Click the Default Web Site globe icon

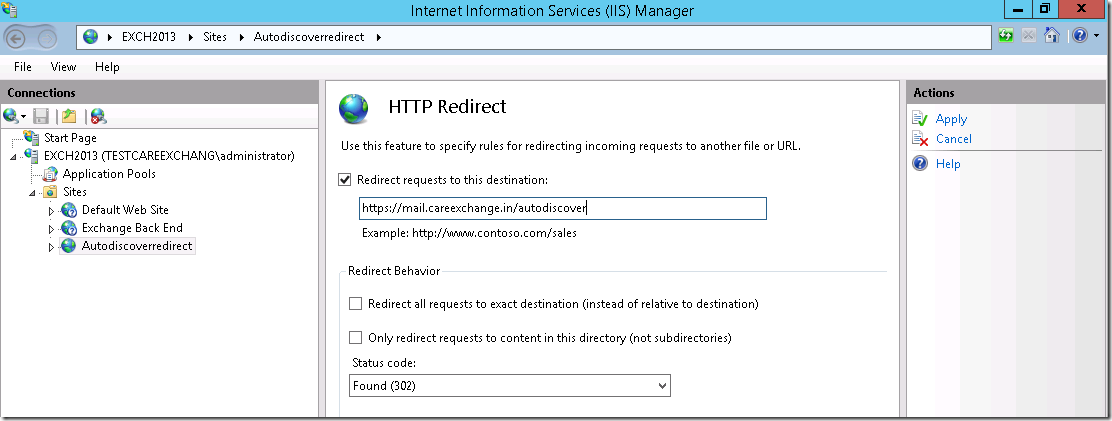(x=69, y=210)
